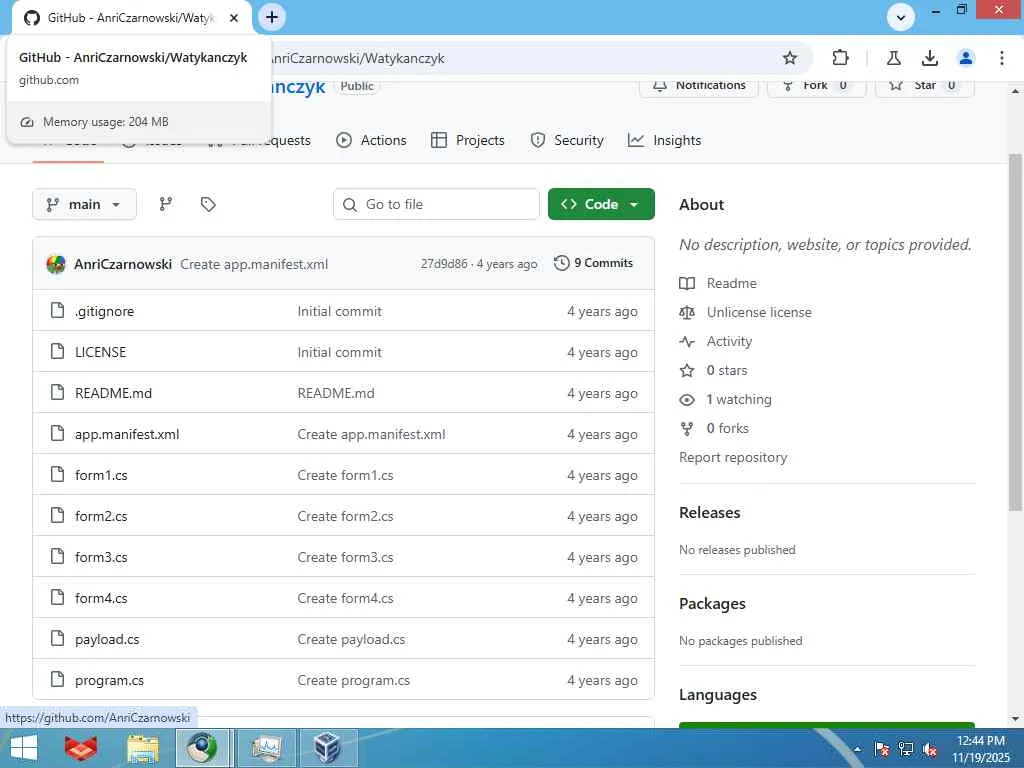Open the Insights tab
Viewport: 1024px width, 768px height.
[664, 140]
